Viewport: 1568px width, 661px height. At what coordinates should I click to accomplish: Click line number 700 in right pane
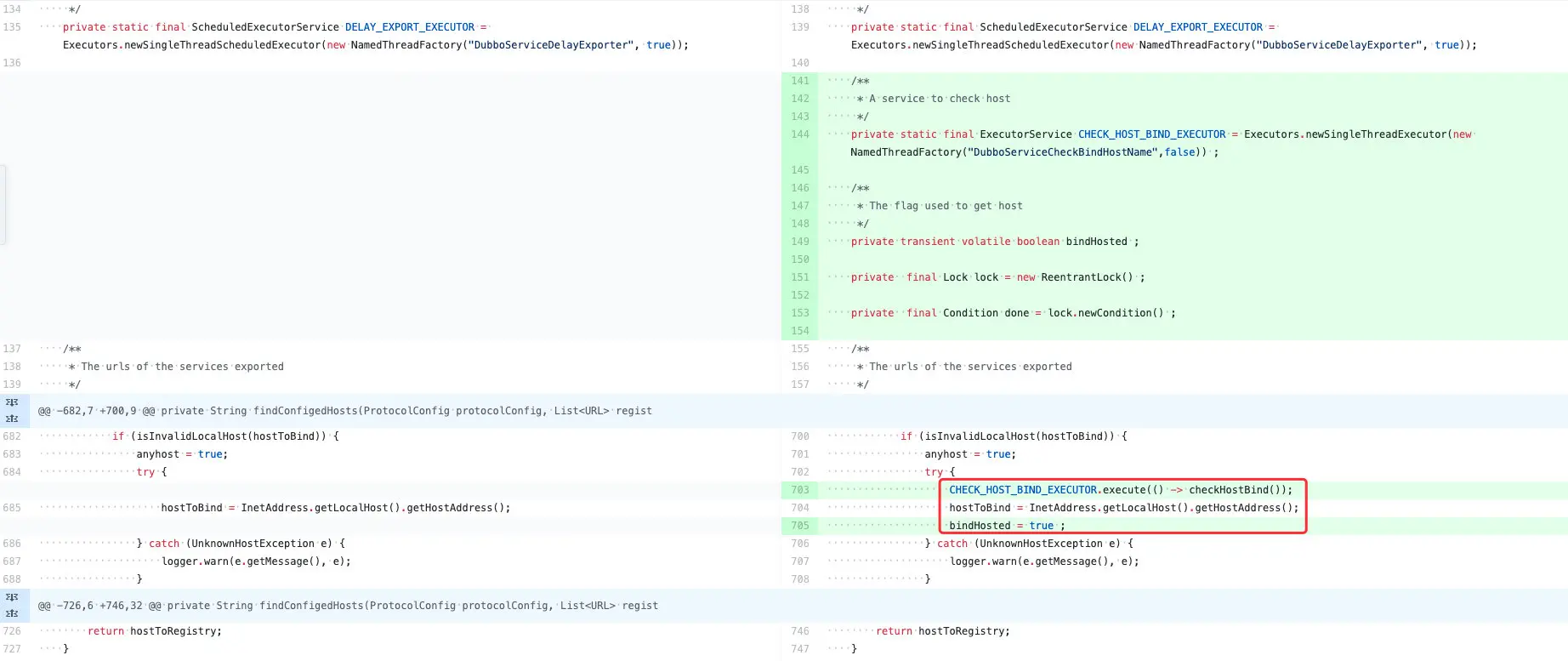799,436
